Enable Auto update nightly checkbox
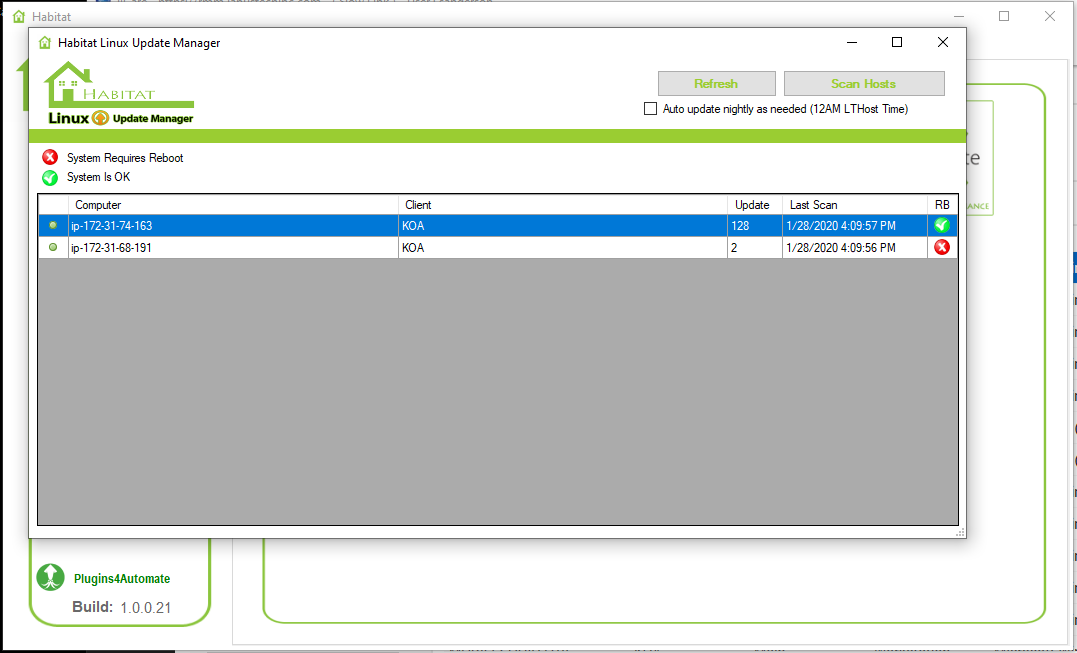This screenshot has height=653, width=1077. pyautogui.click(x=650, y=108)
